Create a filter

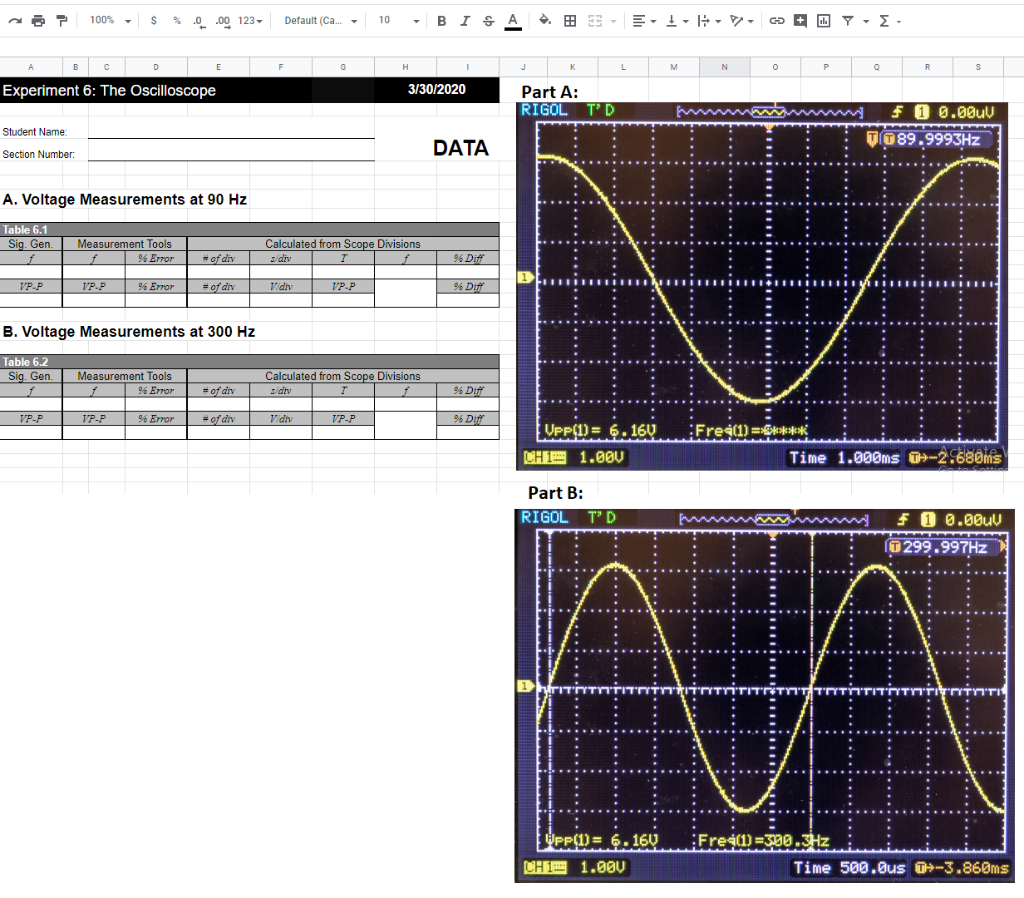pyautogui.click(x=847, y=20)
